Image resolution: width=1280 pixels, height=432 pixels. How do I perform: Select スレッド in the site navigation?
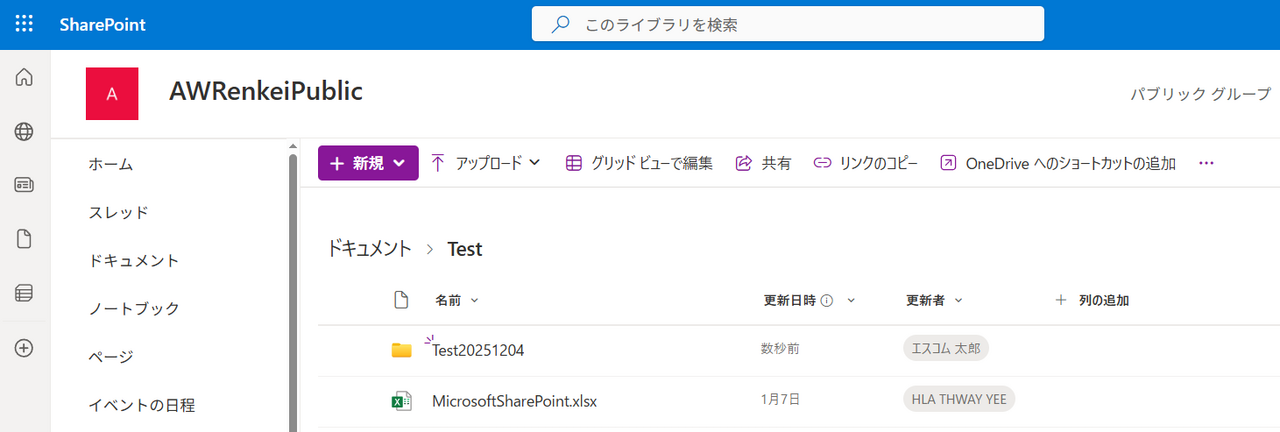tap(118, 212)
